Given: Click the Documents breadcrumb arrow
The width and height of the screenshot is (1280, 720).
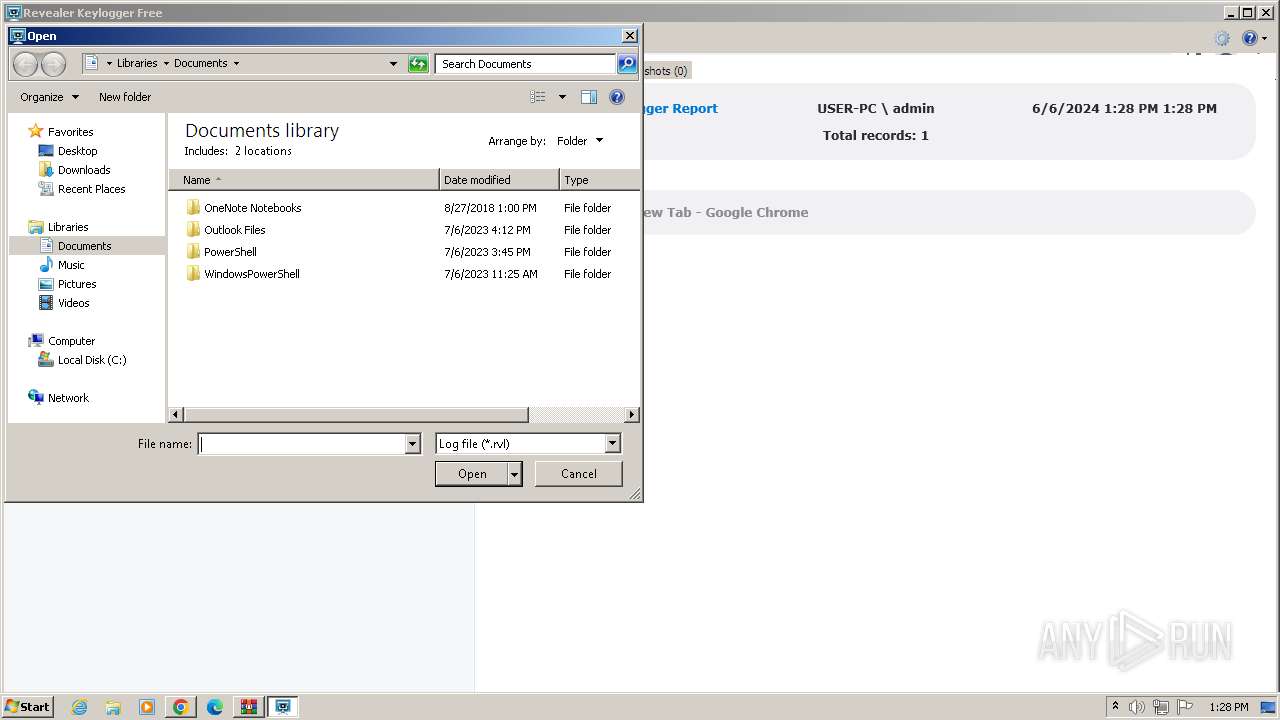Looking at the screenshot, I should pos(236,63).
